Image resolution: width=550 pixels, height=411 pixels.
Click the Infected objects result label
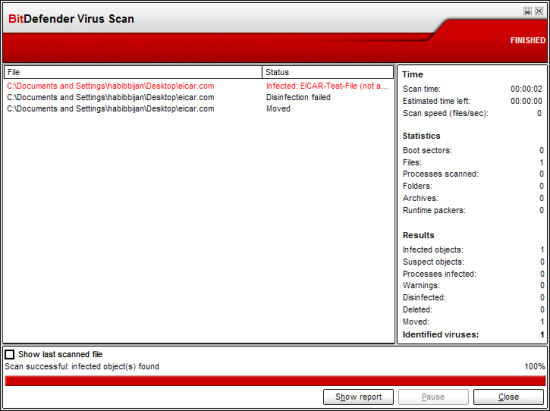pos(433,250)
